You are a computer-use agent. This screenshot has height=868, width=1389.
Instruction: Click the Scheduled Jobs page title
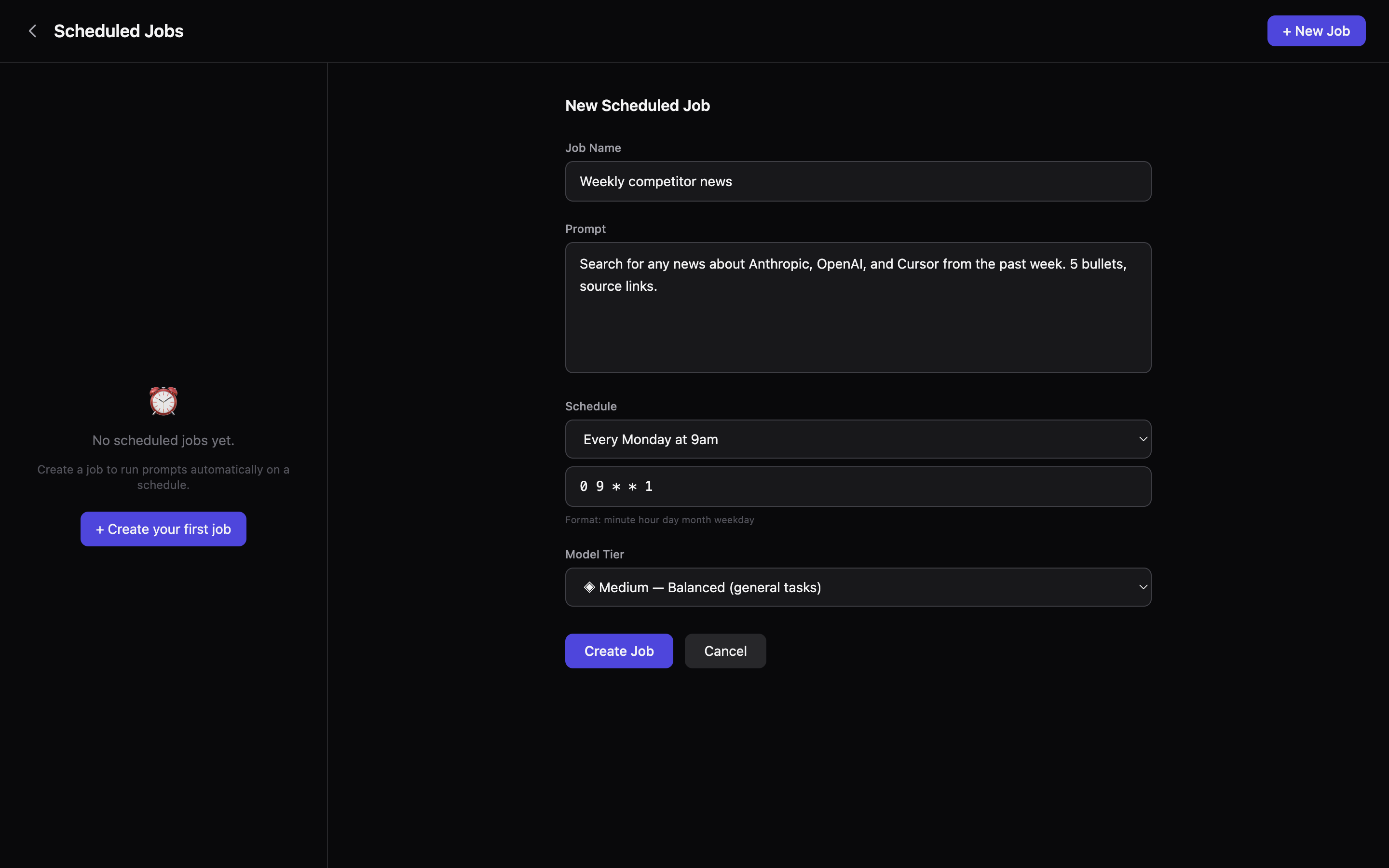click(x=119, y=31)
